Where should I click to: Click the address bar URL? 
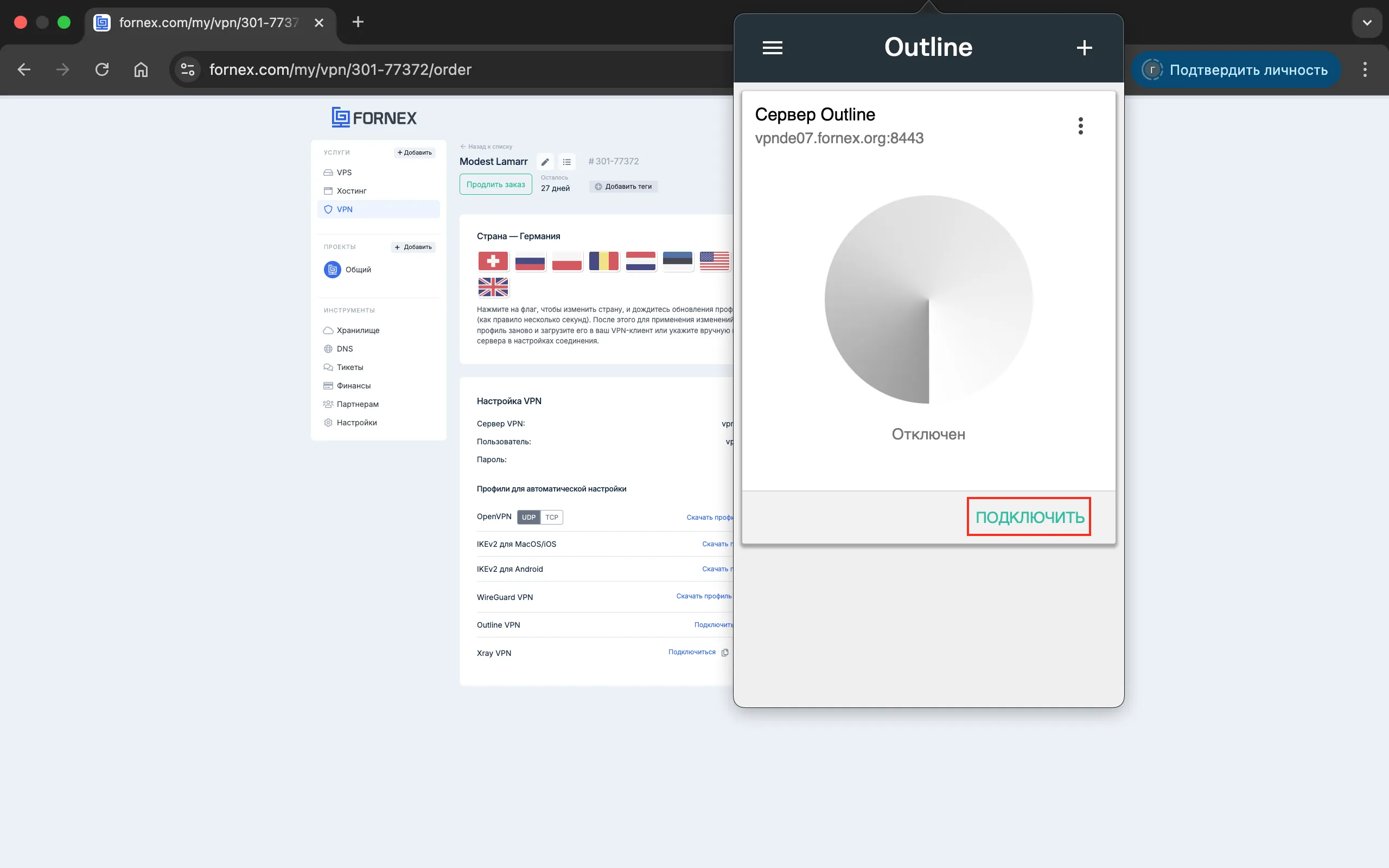point(340,69)
